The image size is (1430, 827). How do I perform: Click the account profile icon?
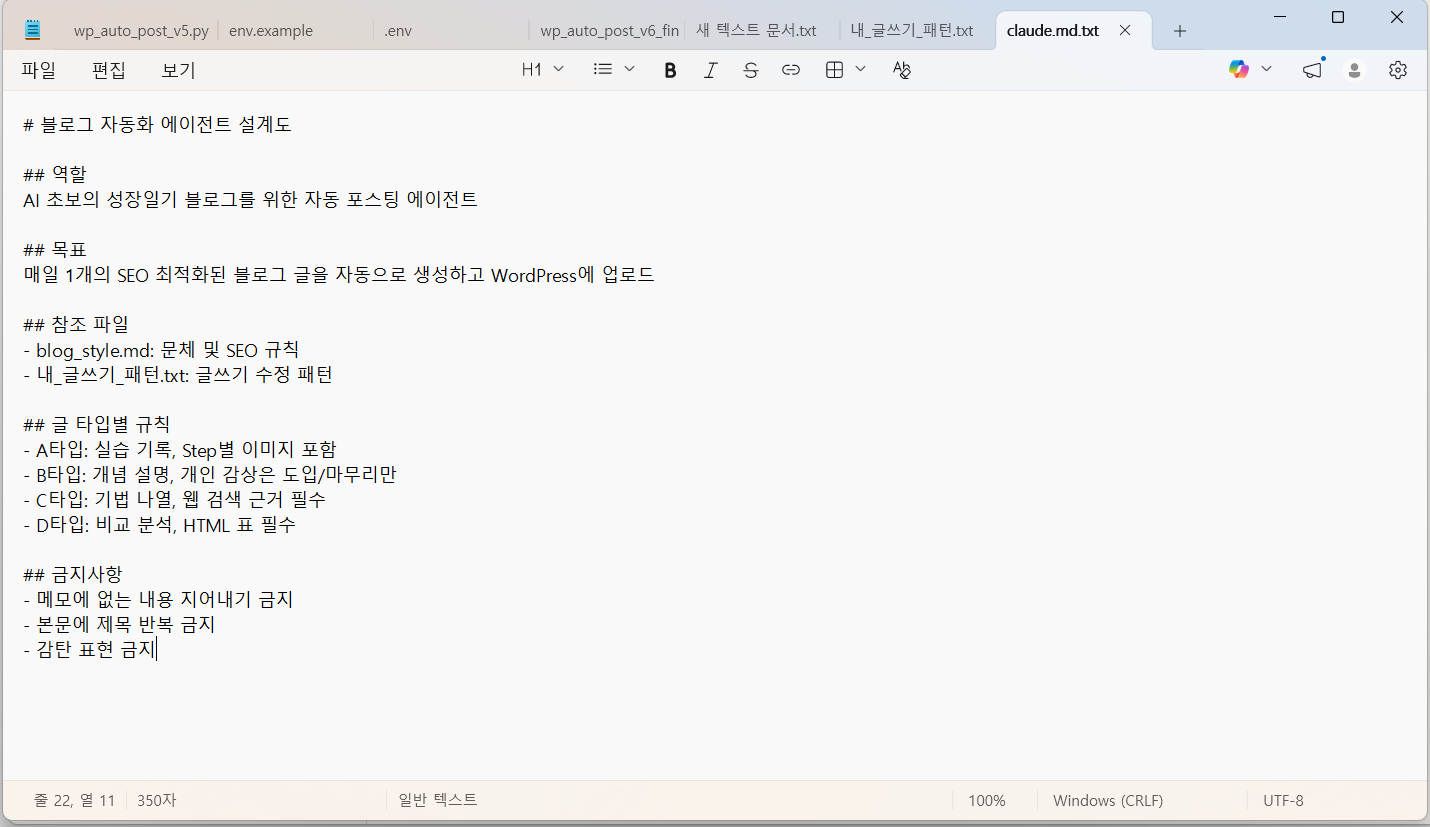click(1355, 70)
